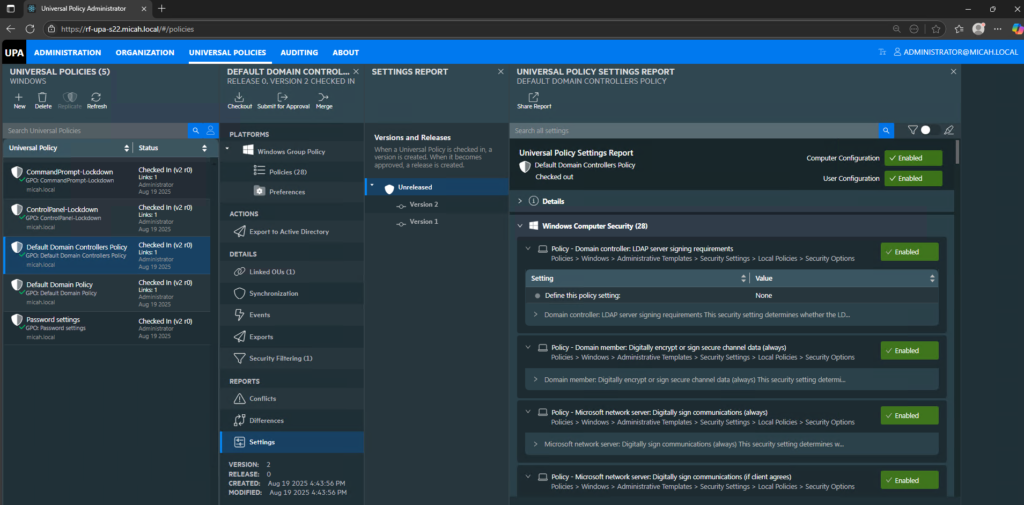The width and height of the screenshot is (1024, 505).
Task: Refresh the Universal Policies list
Action: [97, 97]
